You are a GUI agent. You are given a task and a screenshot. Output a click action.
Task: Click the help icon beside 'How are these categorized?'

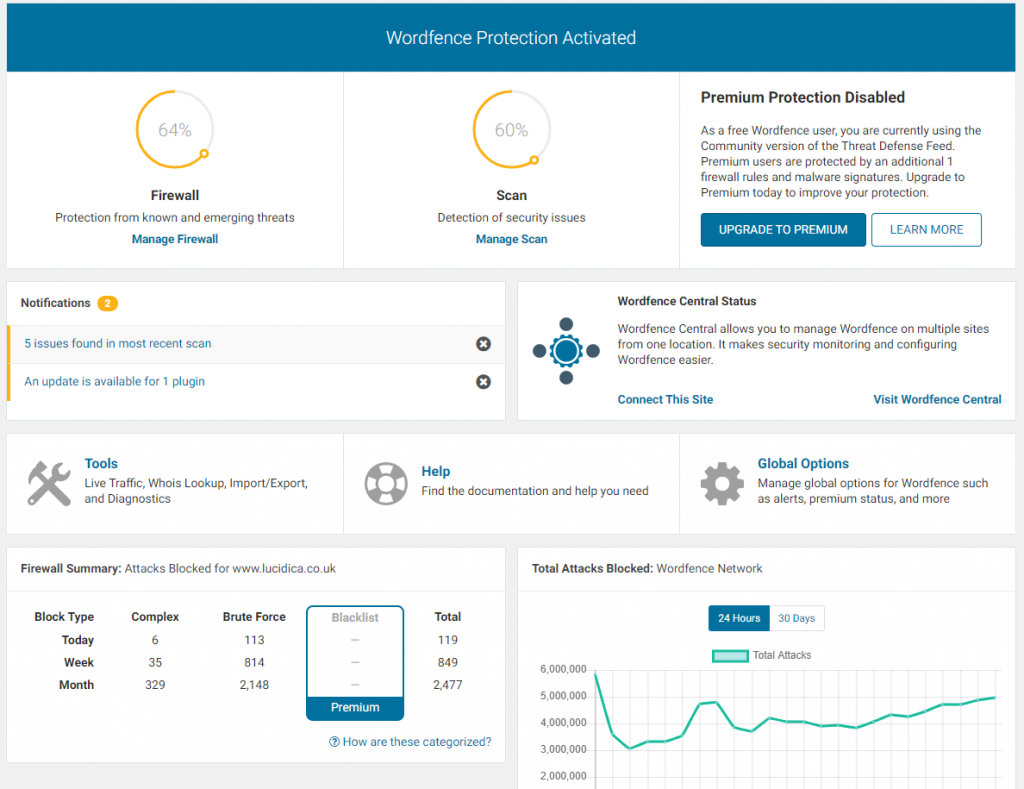pos(334,742)
